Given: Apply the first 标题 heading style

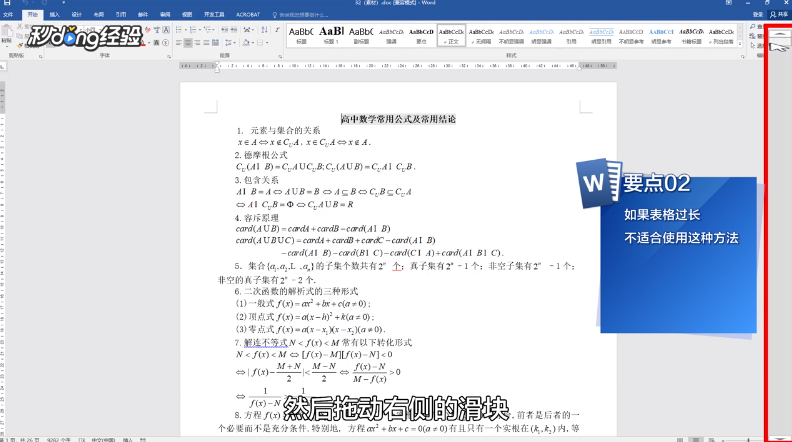Looking at the screenshot, I should point(301,35).
